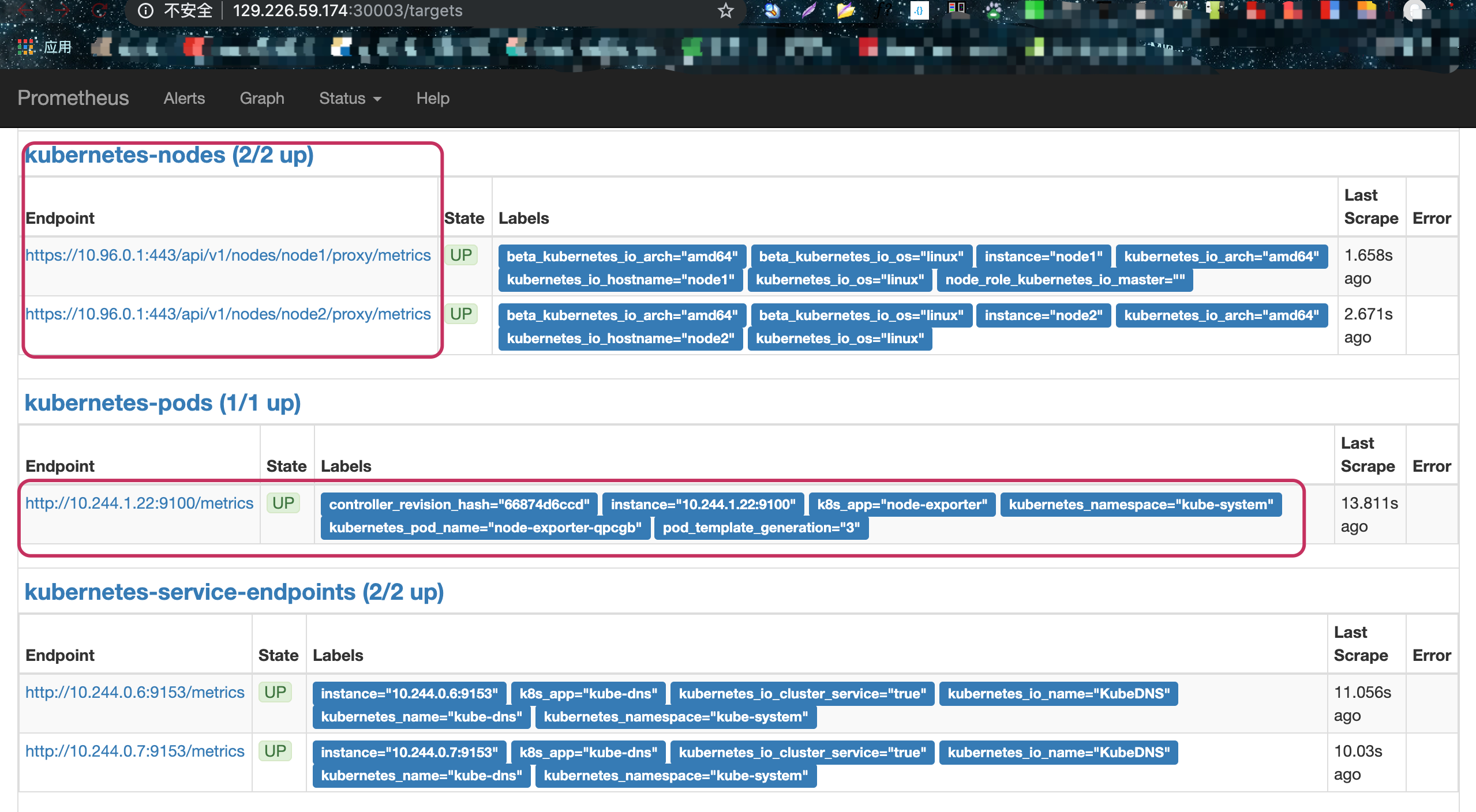Click the bookmark star icon in address bar
The width and height of the screenshot is (1476, 812).
[725, 10]
